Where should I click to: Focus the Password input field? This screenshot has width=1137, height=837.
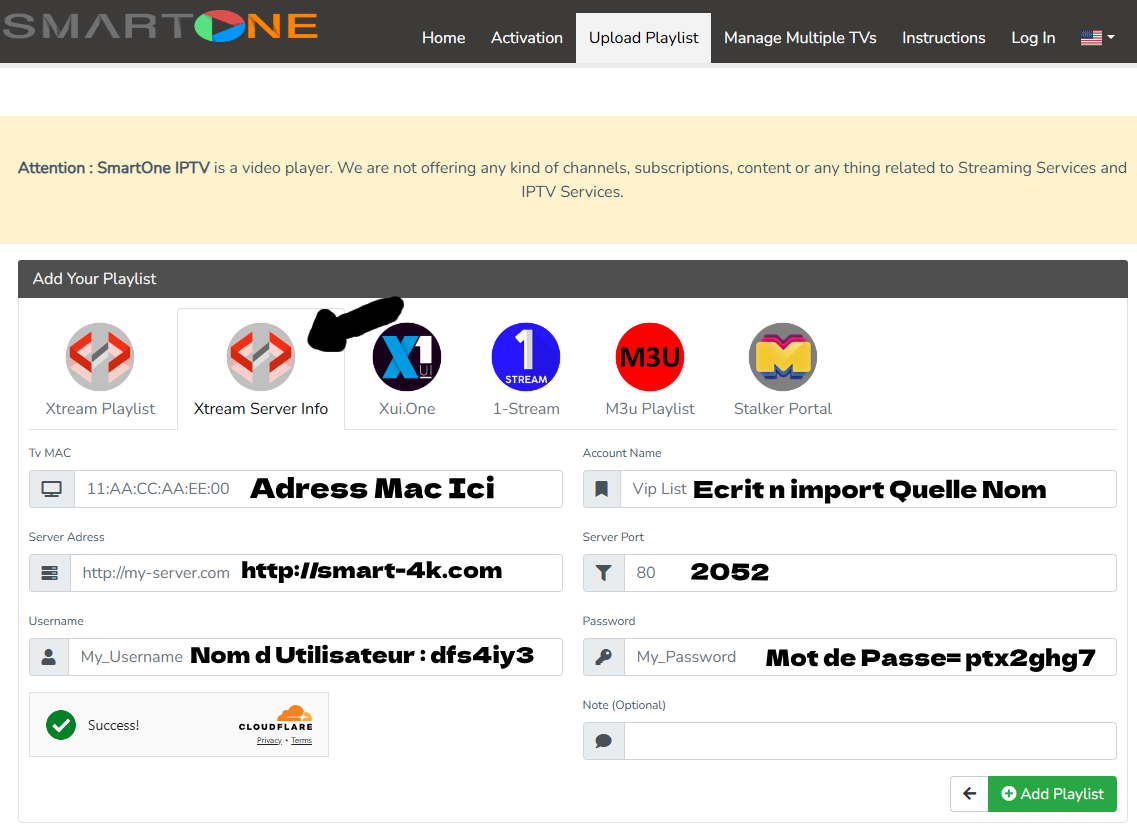coord(870,657)
